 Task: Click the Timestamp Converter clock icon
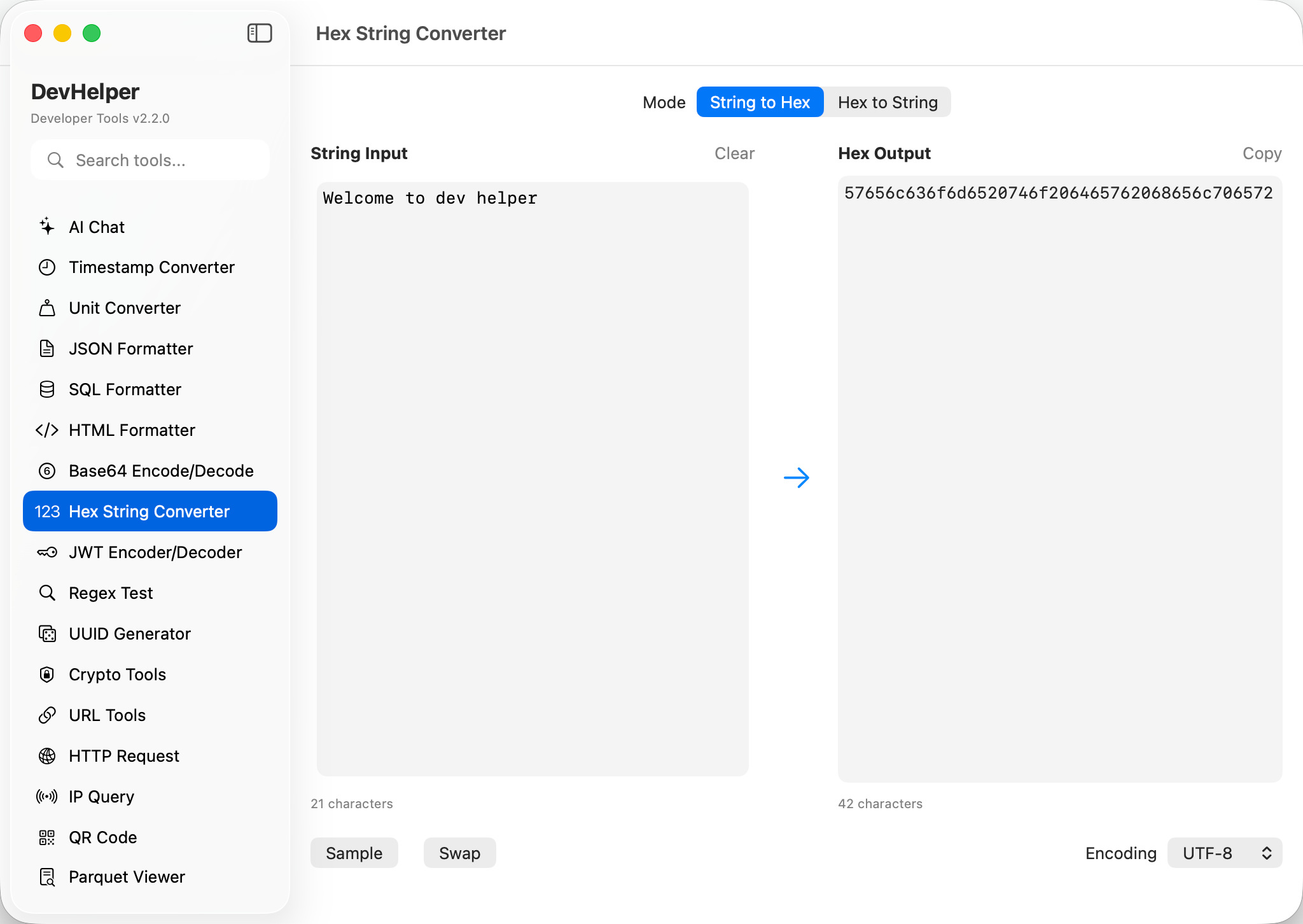click(x=47, y=267)
